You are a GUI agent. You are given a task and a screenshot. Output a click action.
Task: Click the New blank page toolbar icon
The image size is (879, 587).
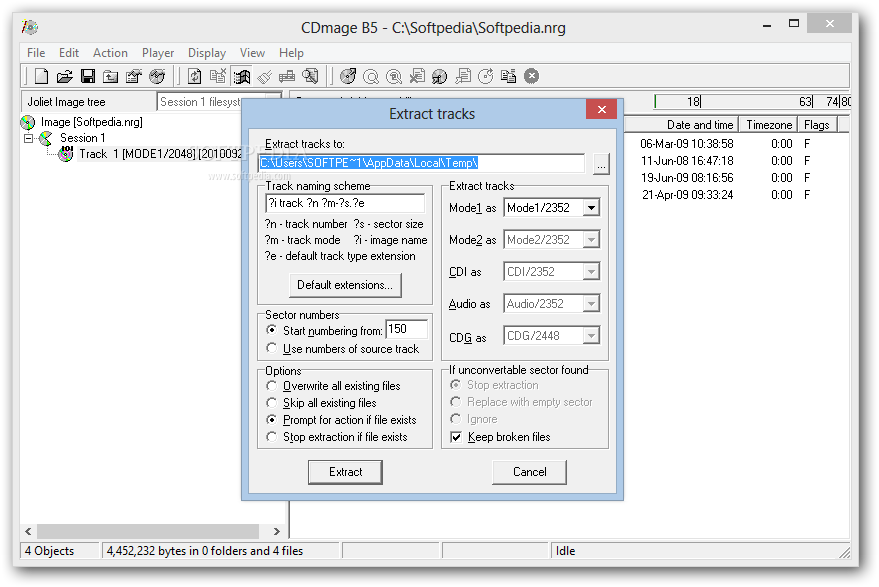pyautogui.click(x=41, y=76)
